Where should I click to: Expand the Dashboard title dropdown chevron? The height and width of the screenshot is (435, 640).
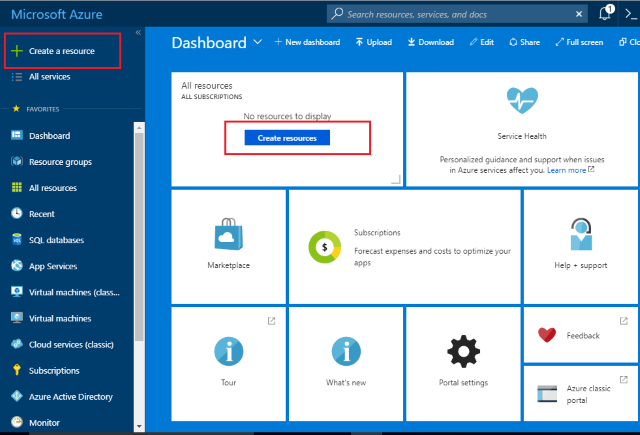tap(258, 42)
